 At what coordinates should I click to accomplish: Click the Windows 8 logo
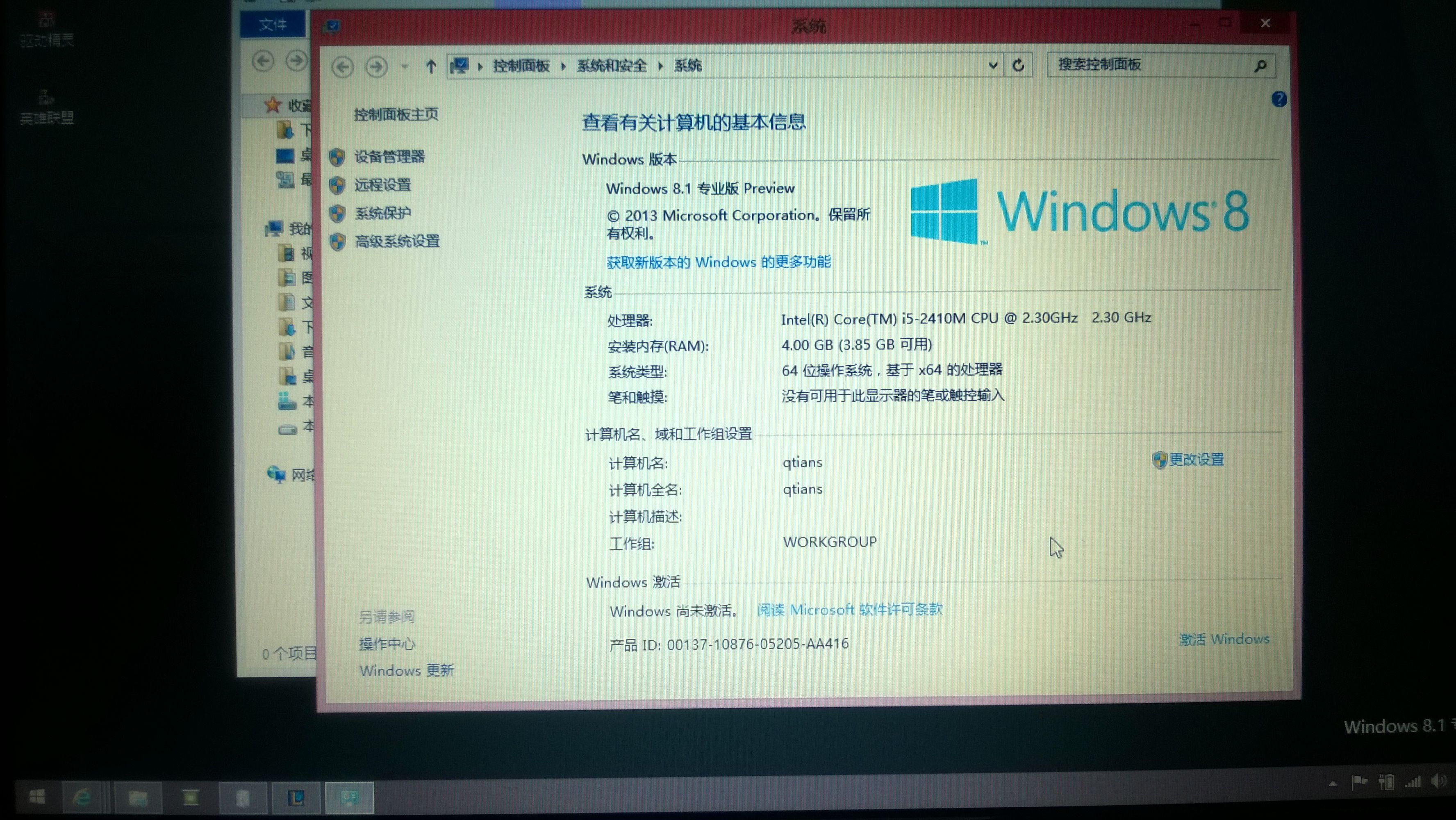1080,212
